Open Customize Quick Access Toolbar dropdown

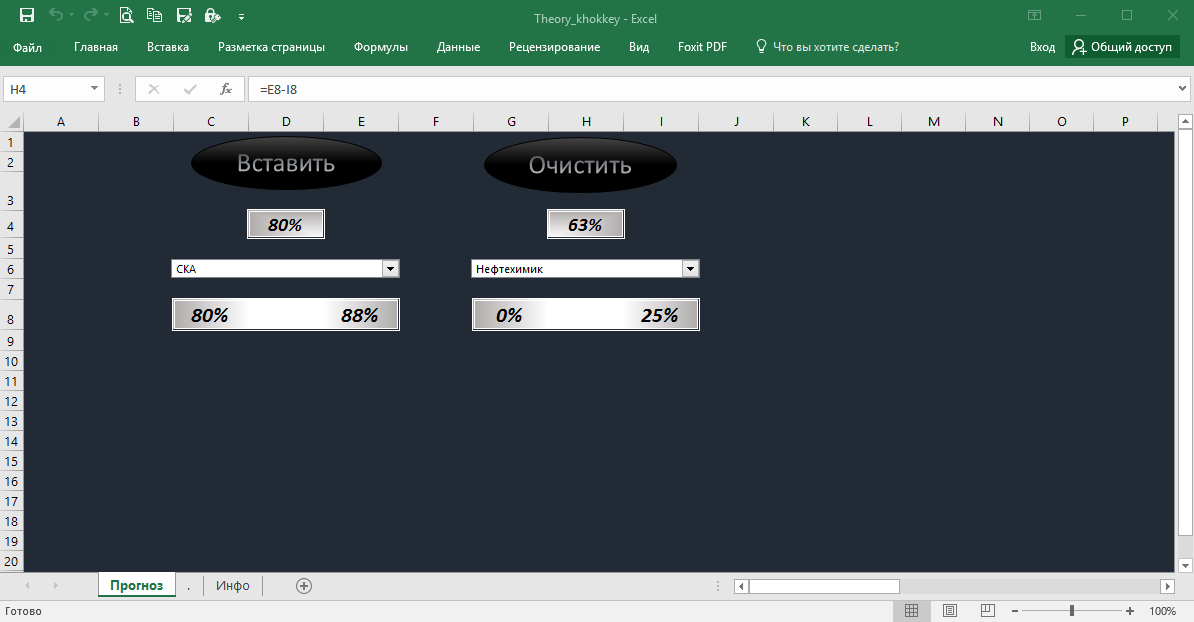[241, 16]
